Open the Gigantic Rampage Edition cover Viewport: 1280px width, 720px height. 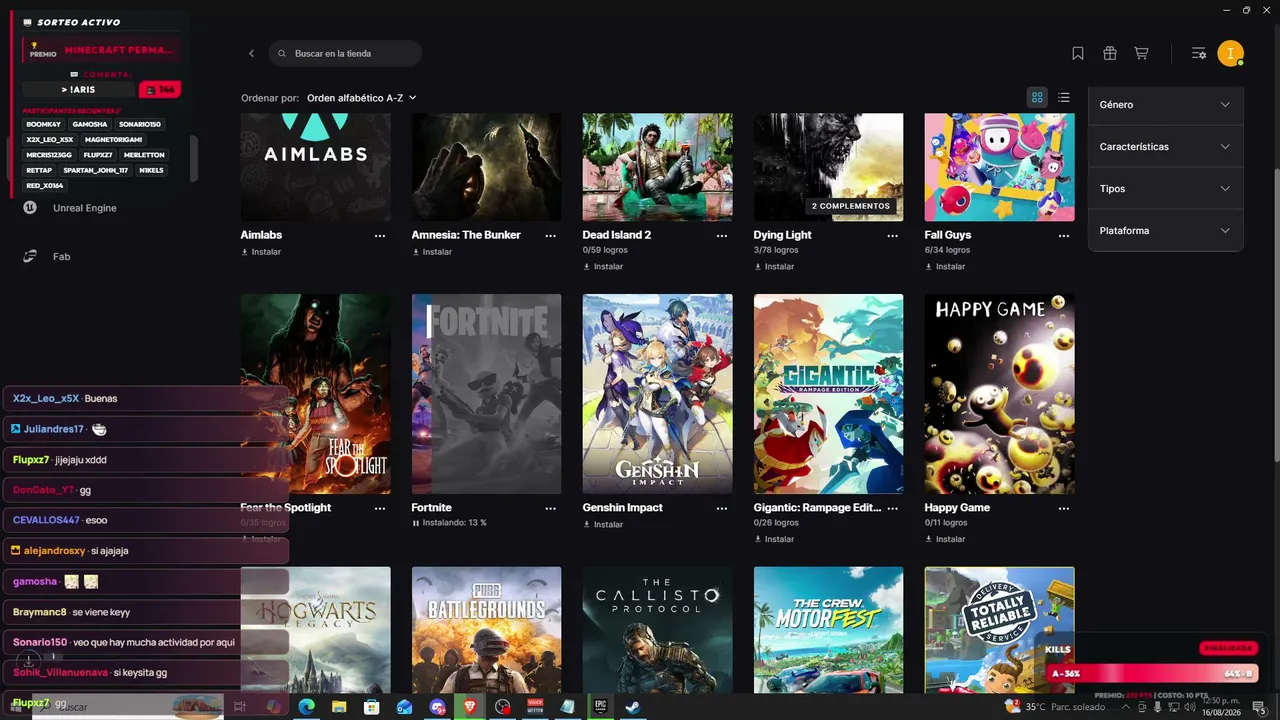(829, 394)
